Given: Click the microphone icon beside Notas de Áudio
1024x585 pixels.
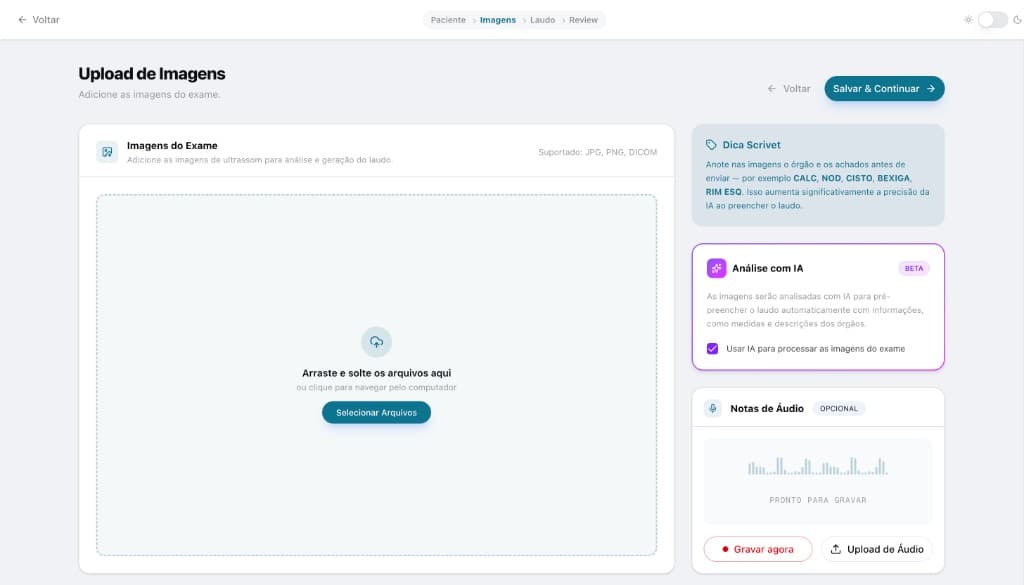Looking at the screenshot, I should pos(712,409).
